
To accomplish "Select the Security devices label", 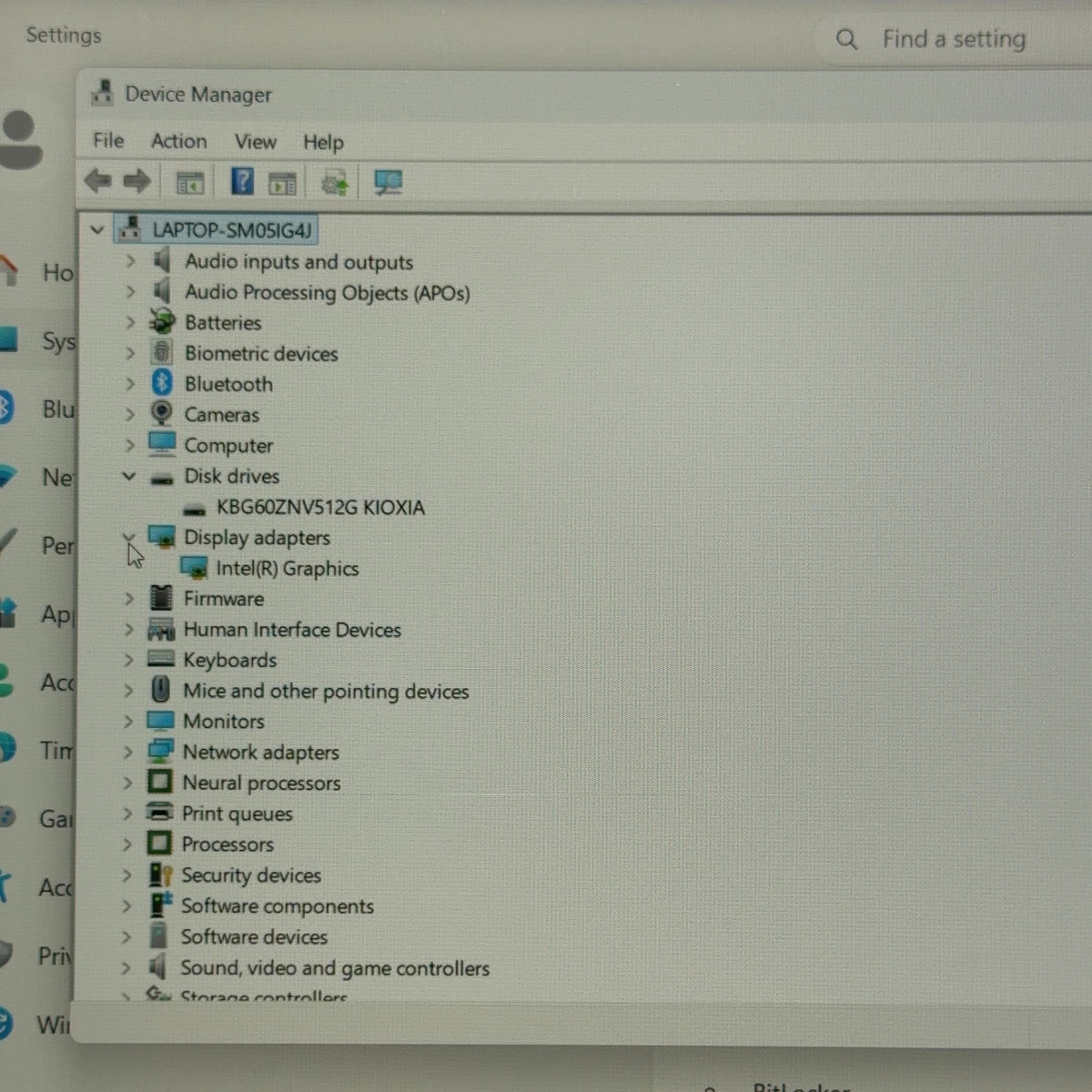I will point(251,875).
